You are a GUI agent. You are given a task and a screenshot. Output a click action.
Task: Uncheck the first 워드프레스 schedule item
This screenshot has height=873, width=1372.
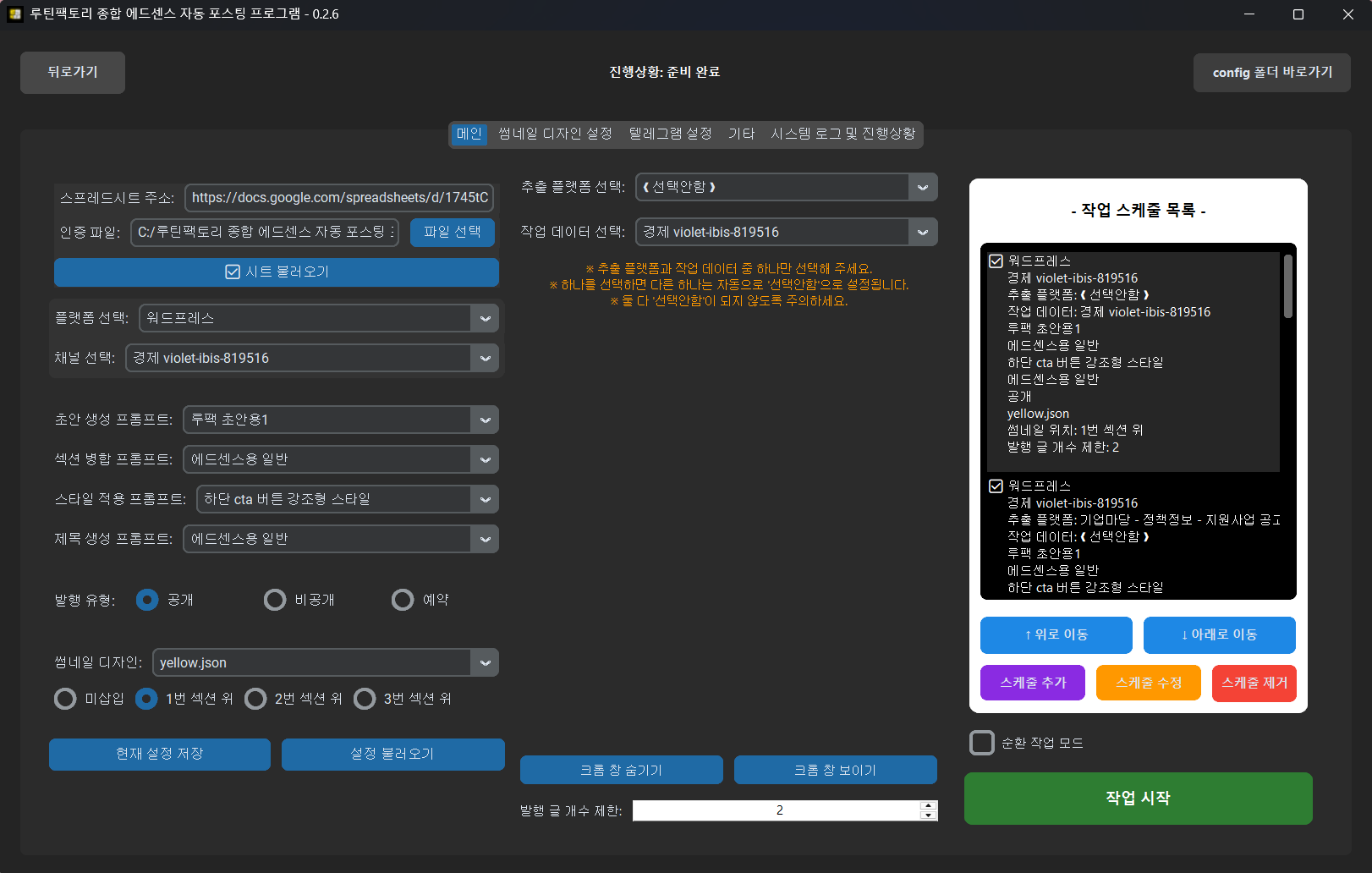tap(996, 261)
